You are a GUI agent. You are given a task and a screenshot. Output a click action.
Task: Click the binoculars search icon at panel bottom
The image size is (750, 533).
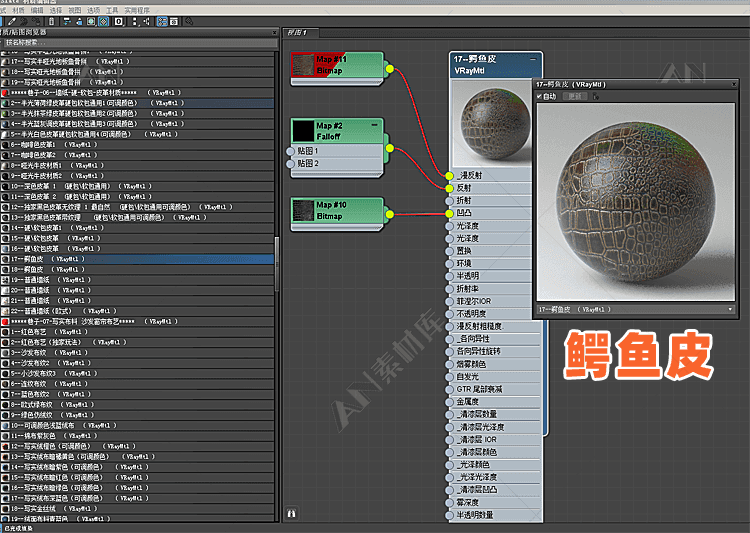coord(292,511)
